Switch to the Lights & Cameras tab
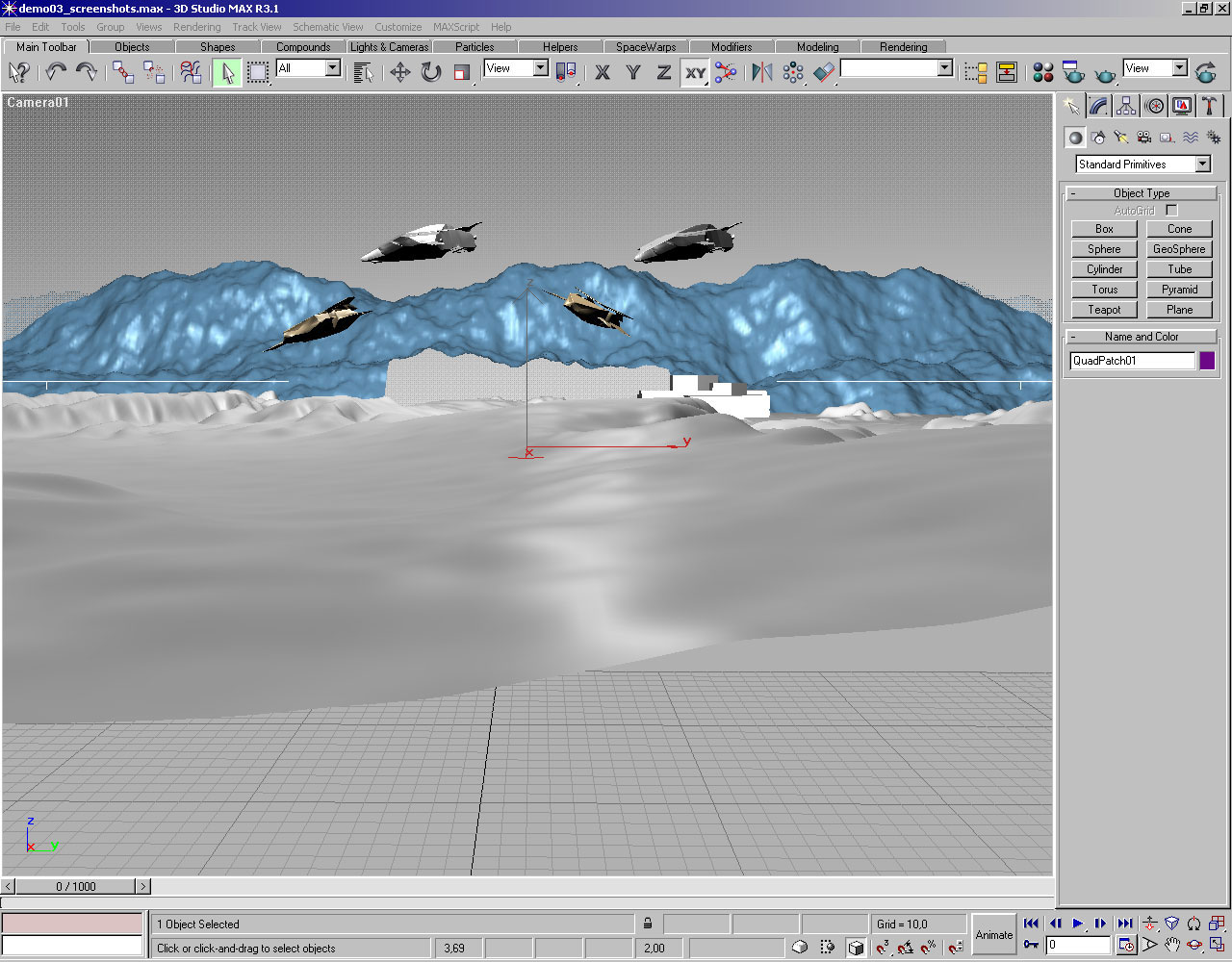 [x=389, y=46]
